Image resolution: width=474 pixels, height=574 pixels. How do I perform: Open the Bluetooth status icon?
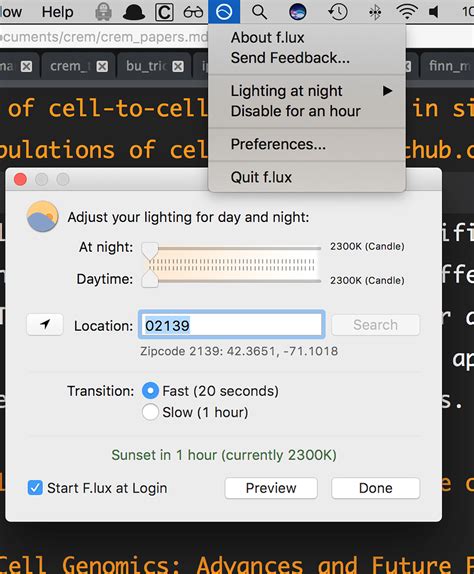click(375, 12)
